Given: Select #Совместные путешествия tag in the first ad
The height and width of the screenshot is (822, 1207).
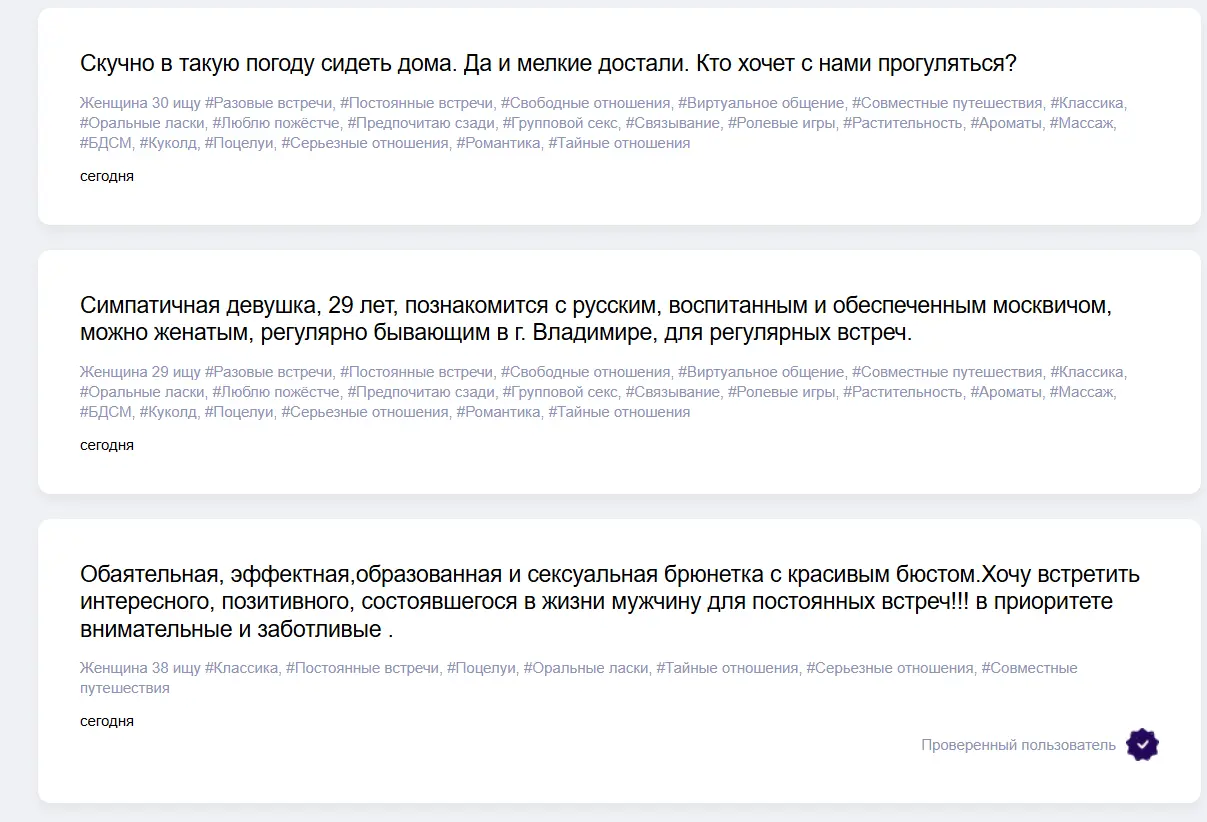Looking at the screenshot, I should [947, 103].
